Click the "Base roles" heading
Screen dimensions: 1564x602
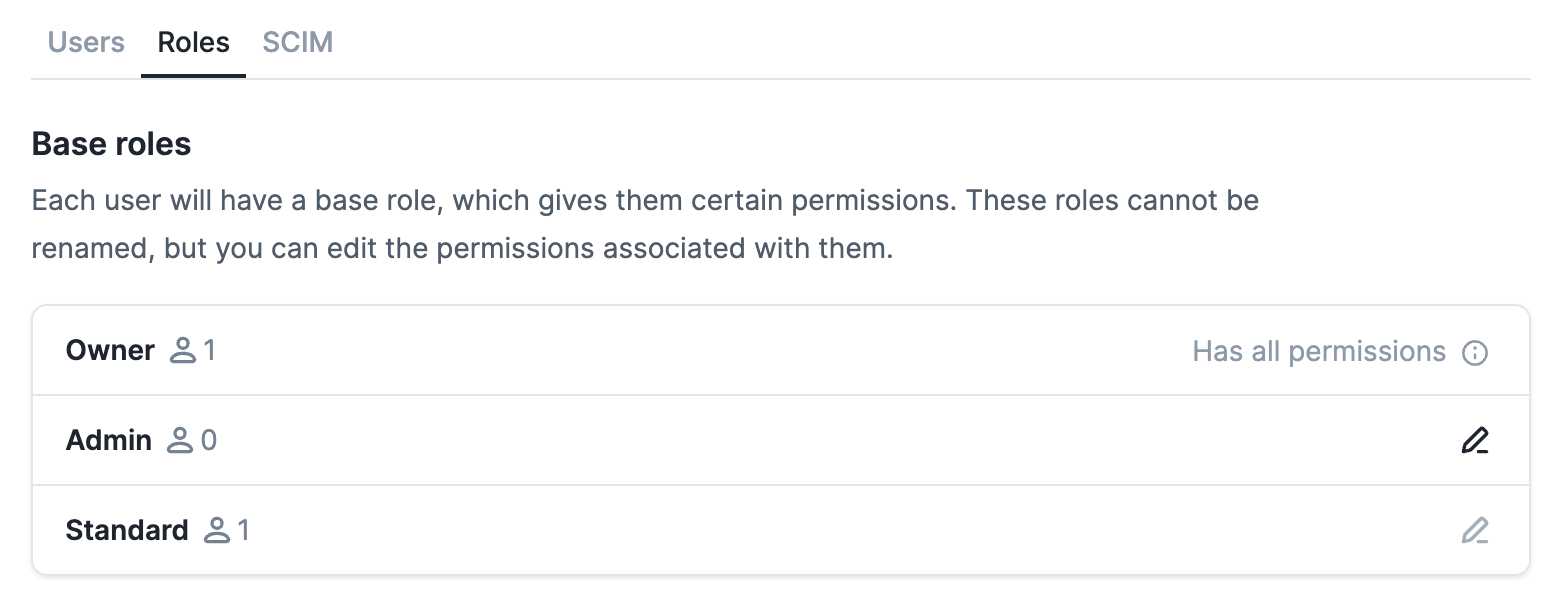pyautogui.click(x=111, y=144)
